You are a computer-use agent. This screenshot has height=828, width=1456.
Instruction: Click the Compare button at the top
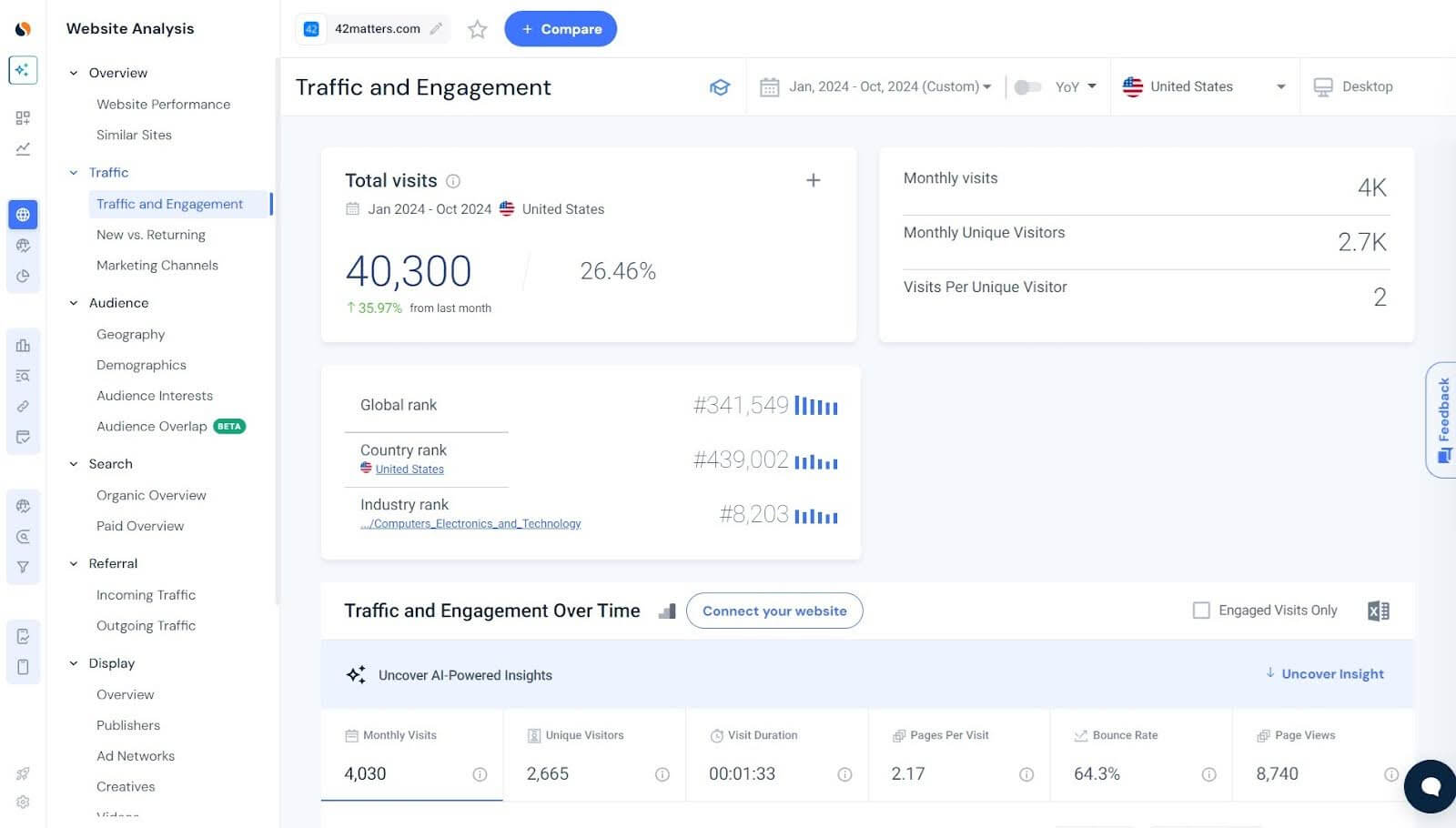561,28
